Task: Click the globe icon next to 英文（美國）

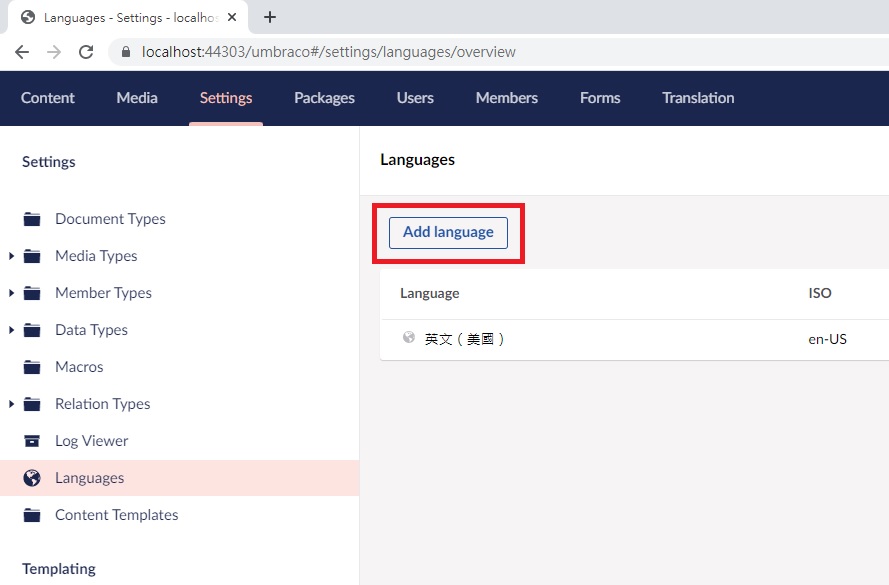Action: click(410, 339)
